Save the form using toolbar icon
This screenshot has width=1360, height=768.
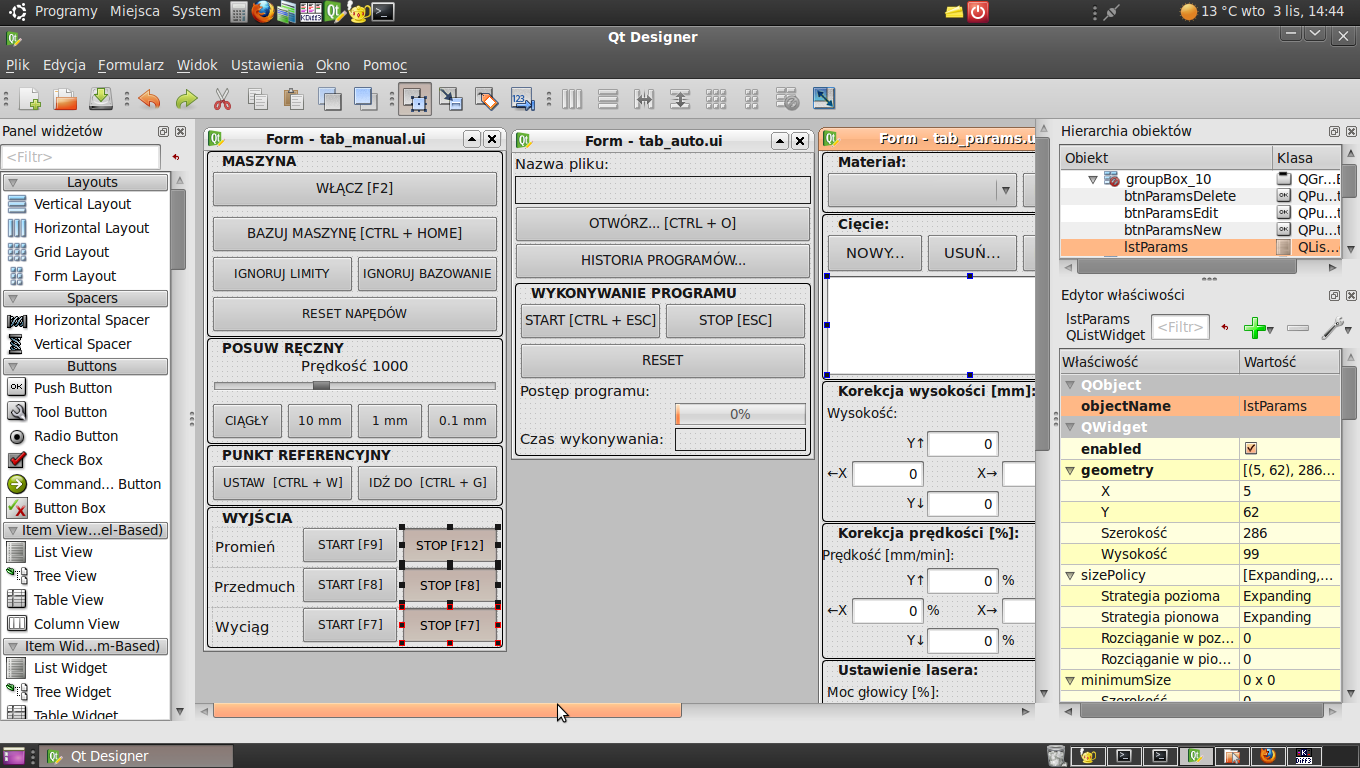pos(101,99)
